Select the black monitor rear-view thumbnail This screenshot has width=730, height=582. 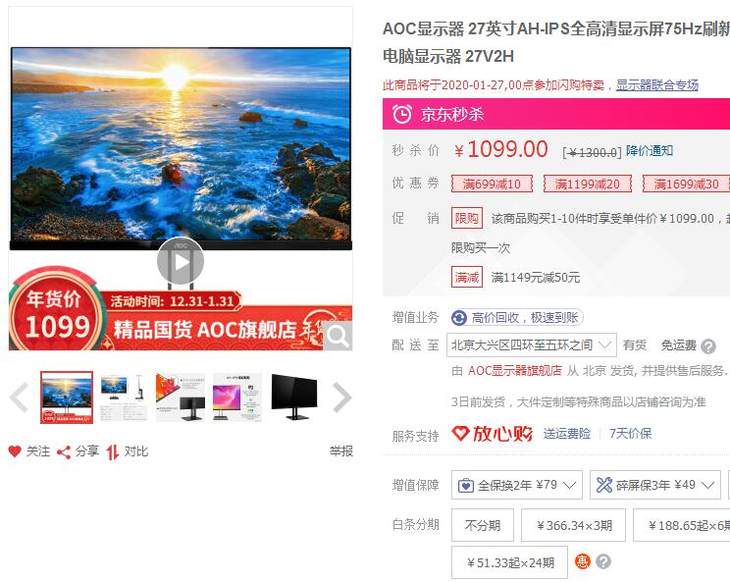(294, 397)
